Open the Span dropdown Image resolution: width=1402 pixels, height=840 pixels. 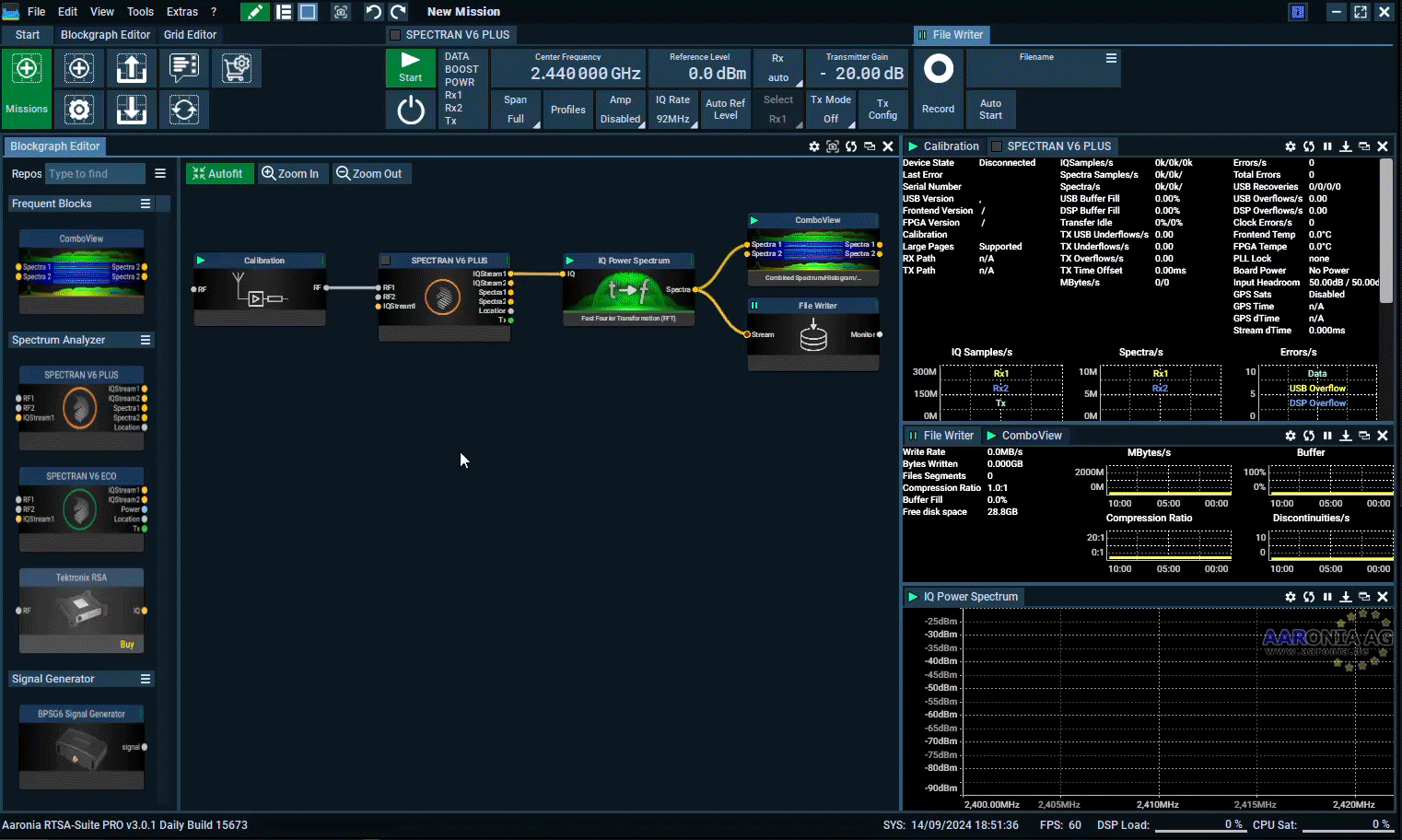point(516,109)
